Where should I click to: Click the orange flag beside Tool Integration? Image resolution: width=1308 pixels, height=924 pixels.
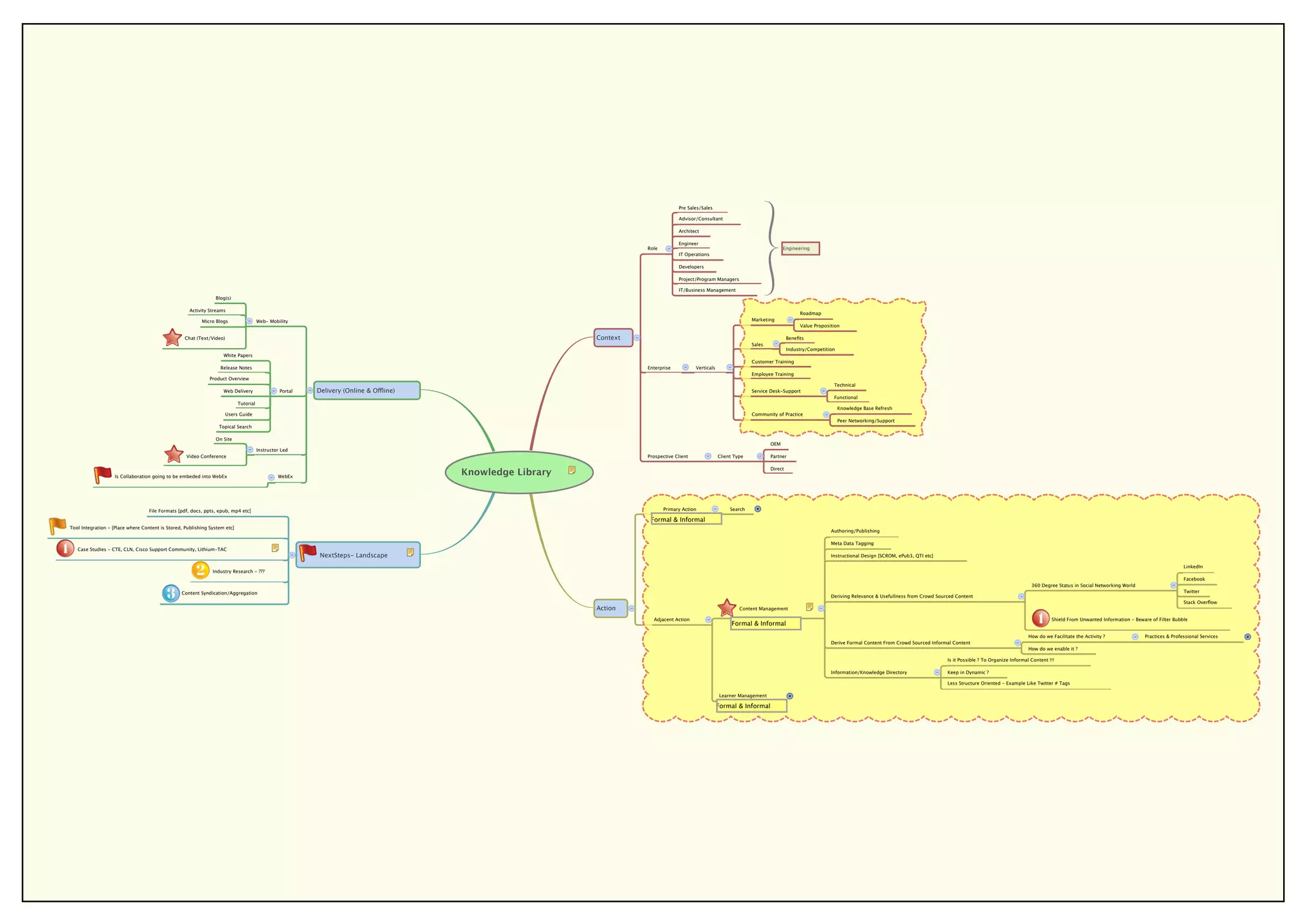click(57, 526)
